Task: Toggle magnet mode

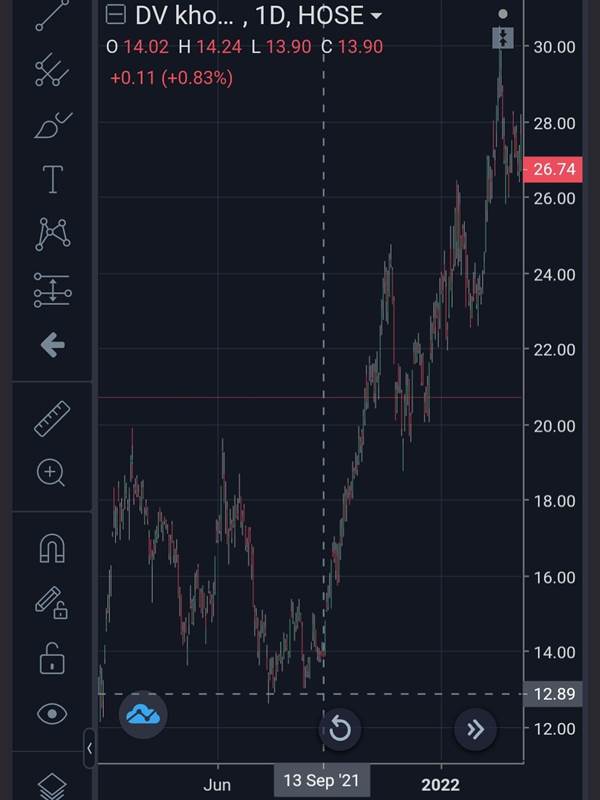Action: pos(52,548)
